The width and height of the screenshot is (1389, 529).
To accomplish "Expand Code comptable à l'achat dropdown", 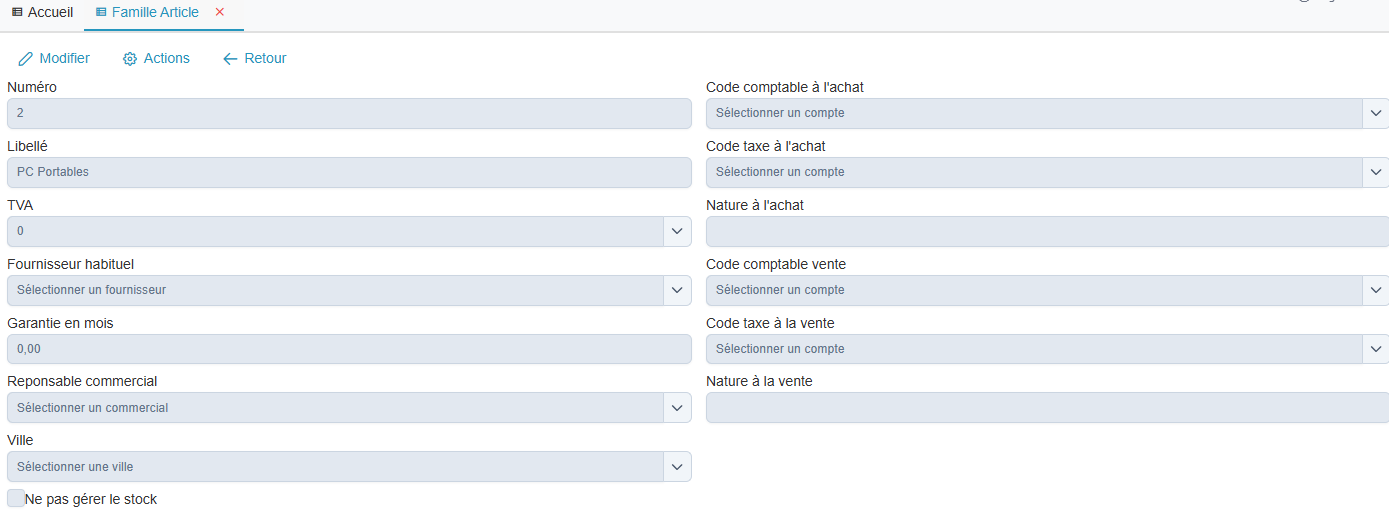I will 1375,113.
